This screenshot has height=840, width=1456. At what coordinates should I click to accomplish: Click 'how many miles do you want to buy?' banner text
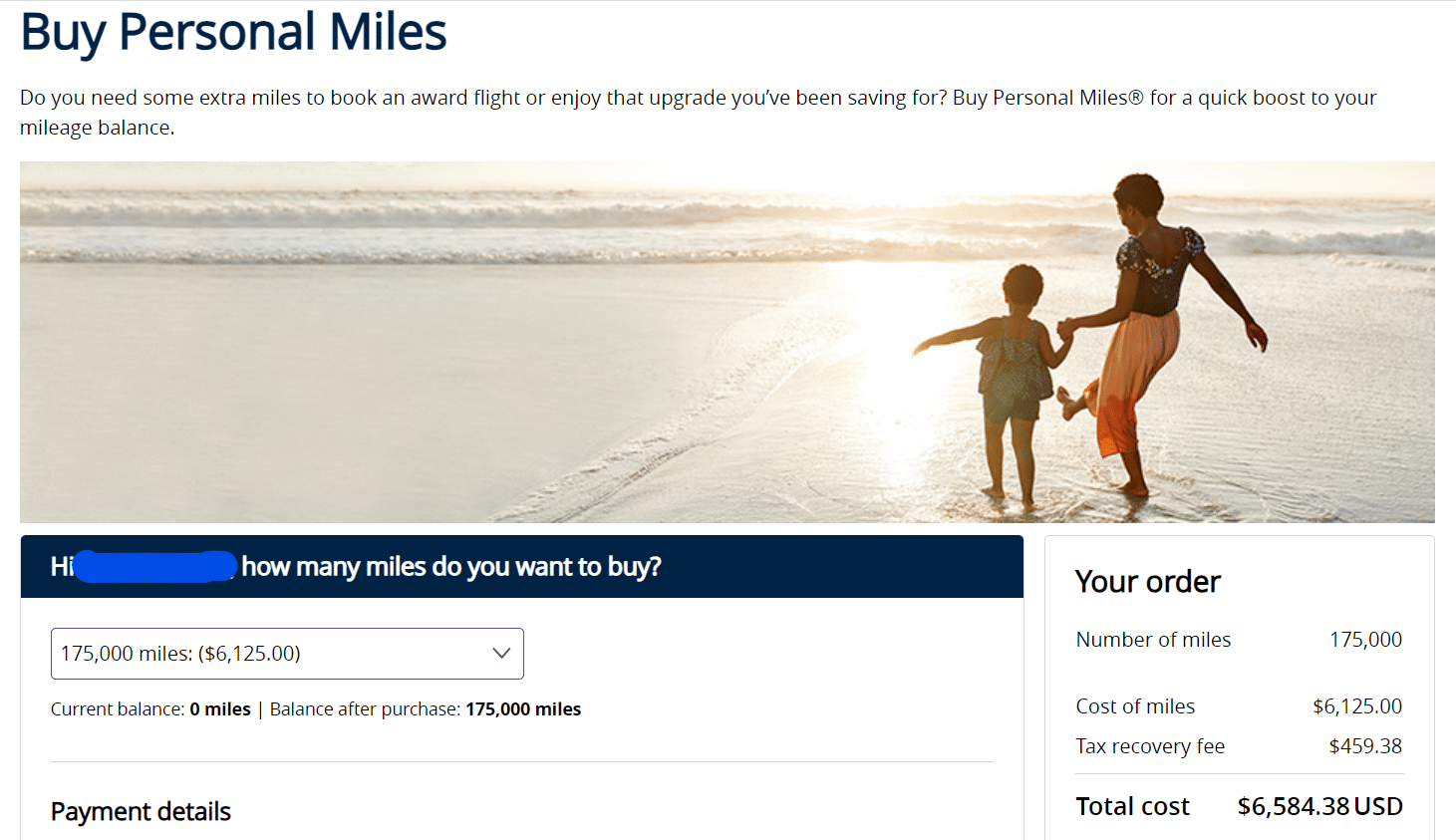pyautogui.click(x=451, y=567)
